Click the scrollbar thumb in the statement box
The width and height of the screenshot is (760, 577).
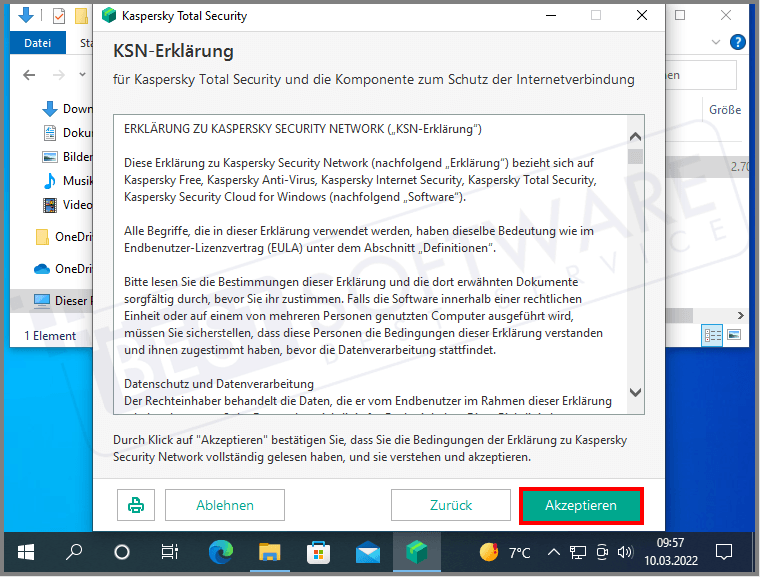(635, 156)
